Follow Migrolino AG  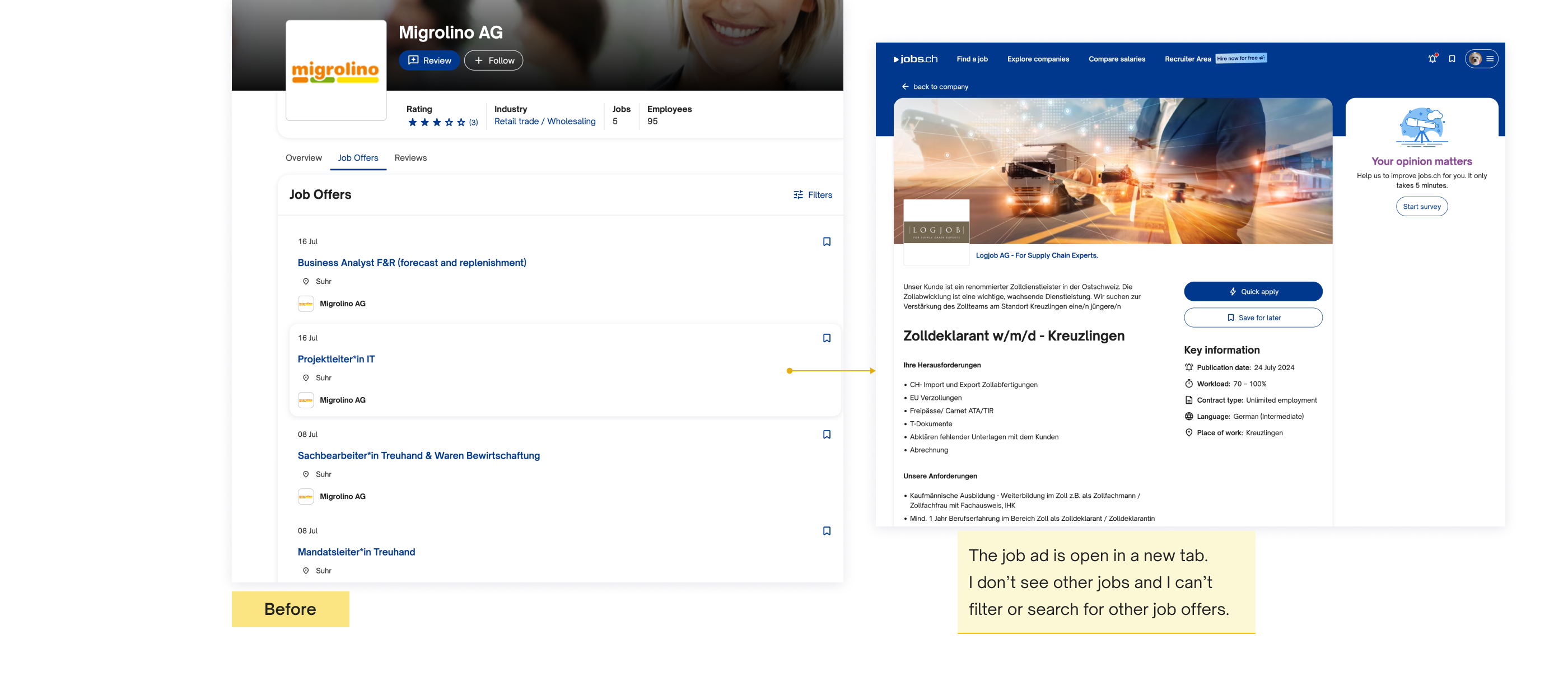(x=493, y=60)
